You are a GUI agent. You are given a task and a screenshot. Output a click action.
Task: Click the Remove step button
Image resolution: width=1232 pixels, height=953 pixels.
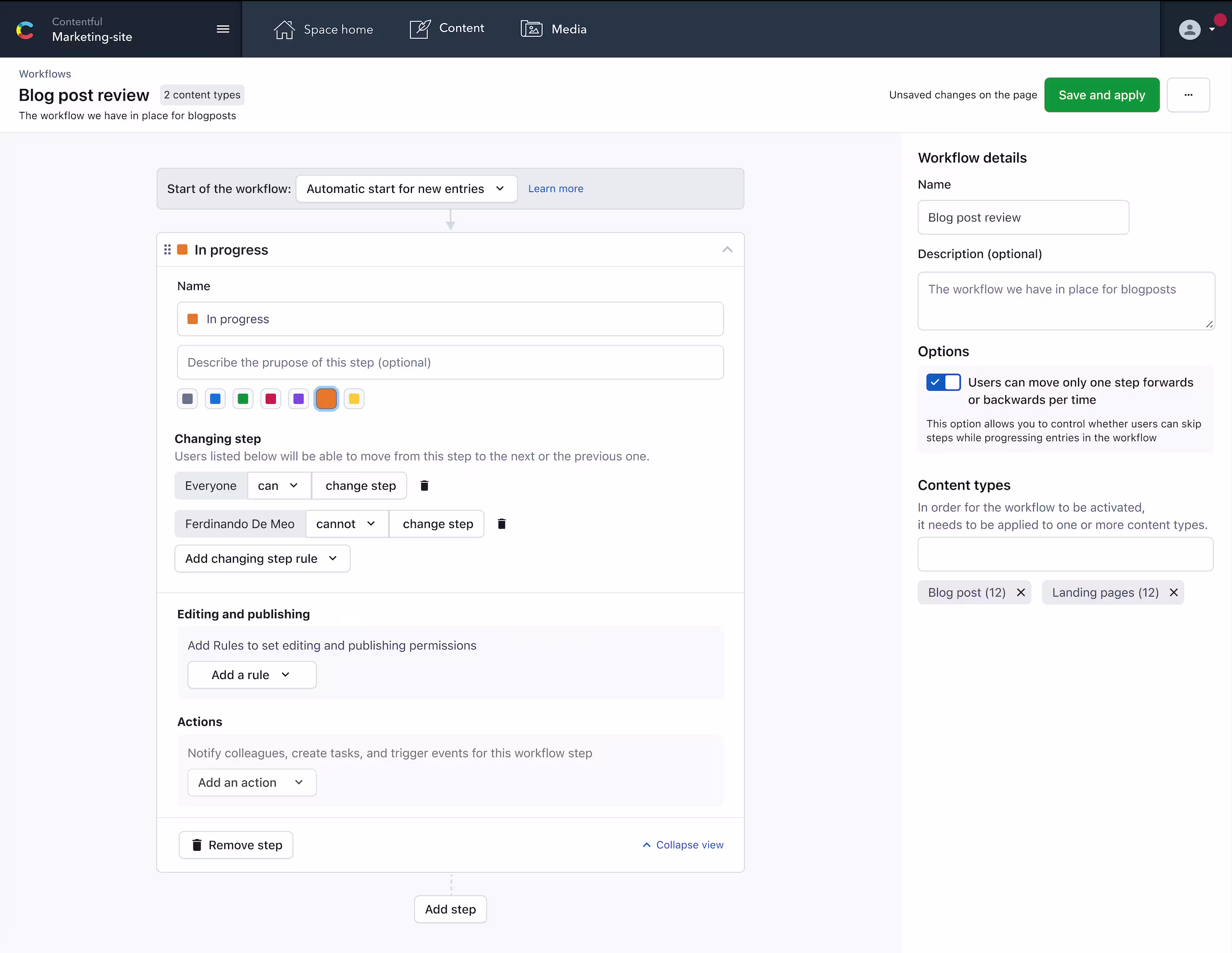pos(236,845)
